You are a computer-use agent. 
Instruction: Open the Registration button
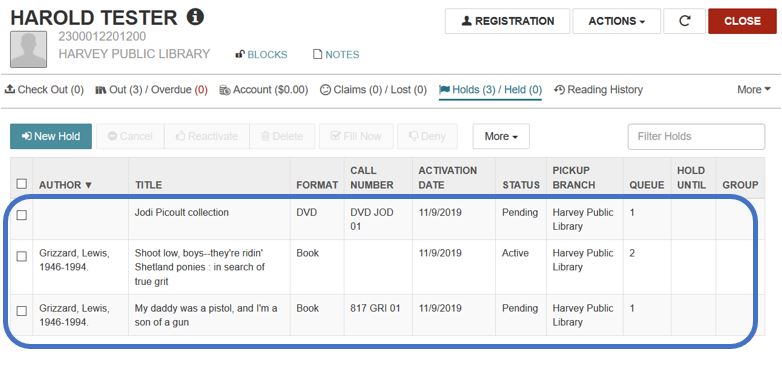507,21
